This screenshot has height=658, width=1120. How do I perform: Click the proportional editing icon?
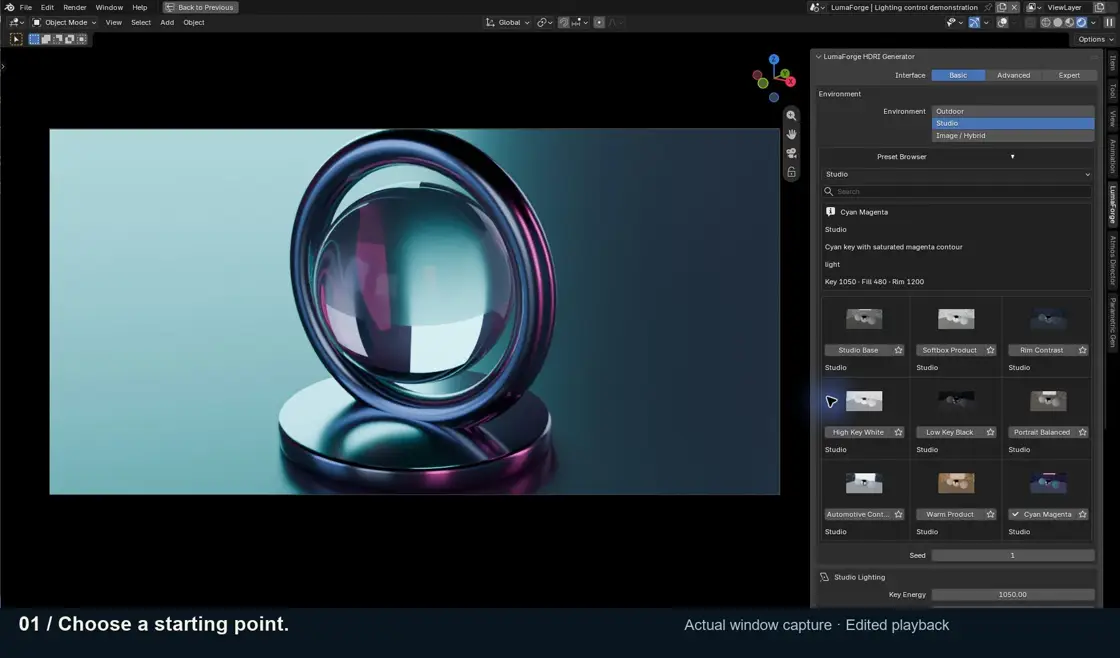(599, 22)
